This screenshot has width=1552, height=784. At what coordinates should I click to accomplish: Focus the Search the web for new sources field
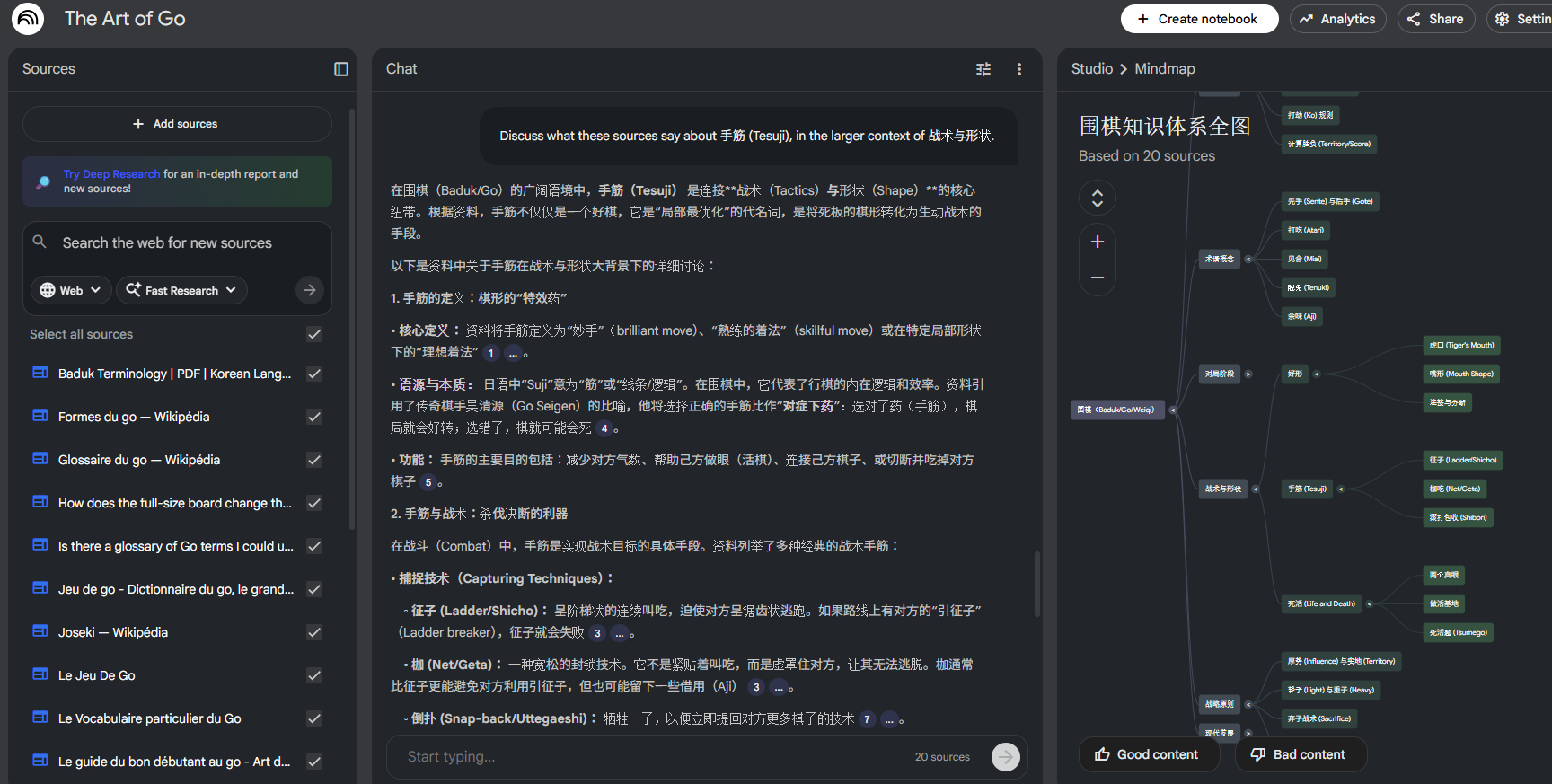167,242
